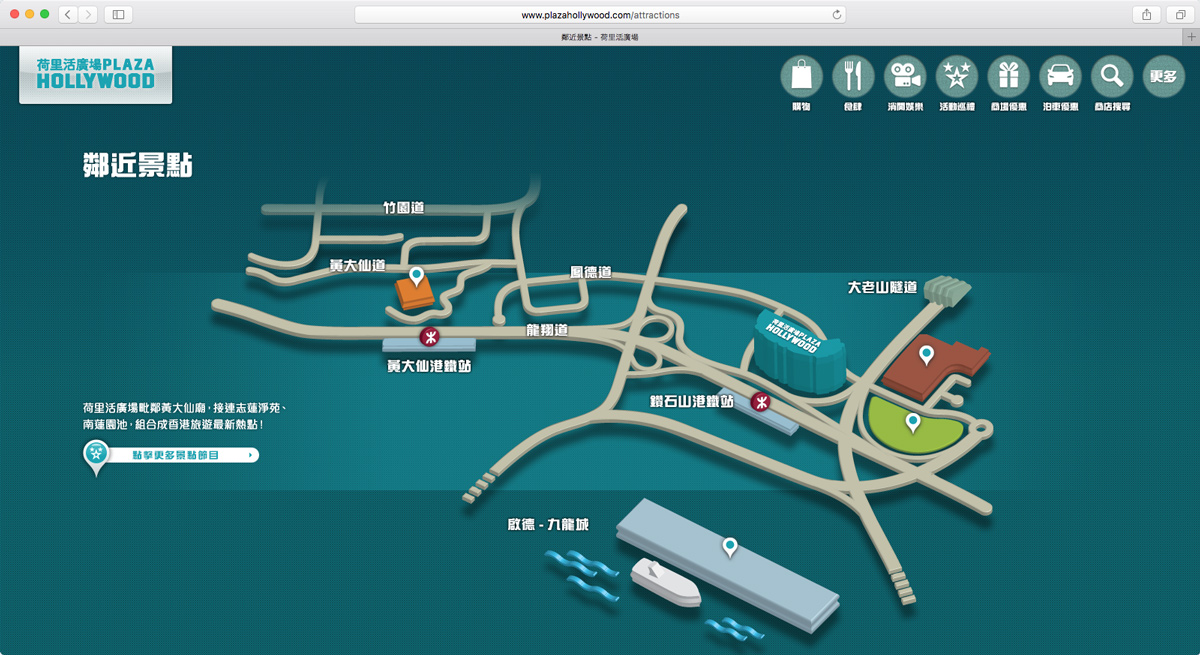Open the shopping bag (購物) section
Screen dimensions: 1200x655
(x=801, y=76)
